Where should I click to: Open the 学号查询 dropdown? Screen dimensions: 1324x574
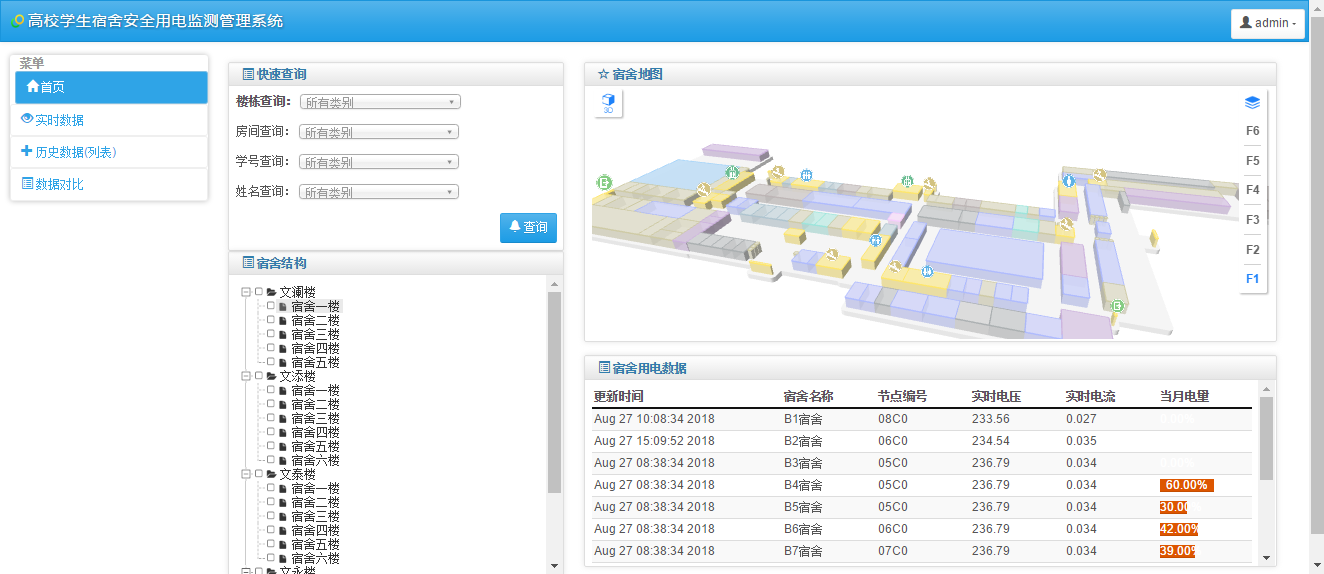coord(379,162)
